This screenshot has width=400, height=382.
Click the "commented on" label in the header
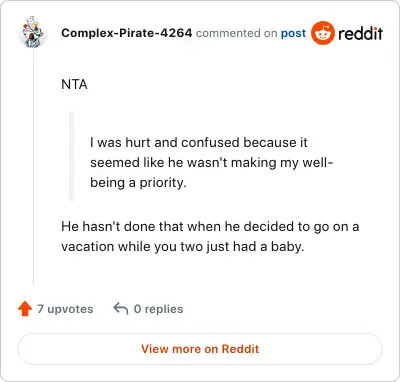[x=237, y=33]
